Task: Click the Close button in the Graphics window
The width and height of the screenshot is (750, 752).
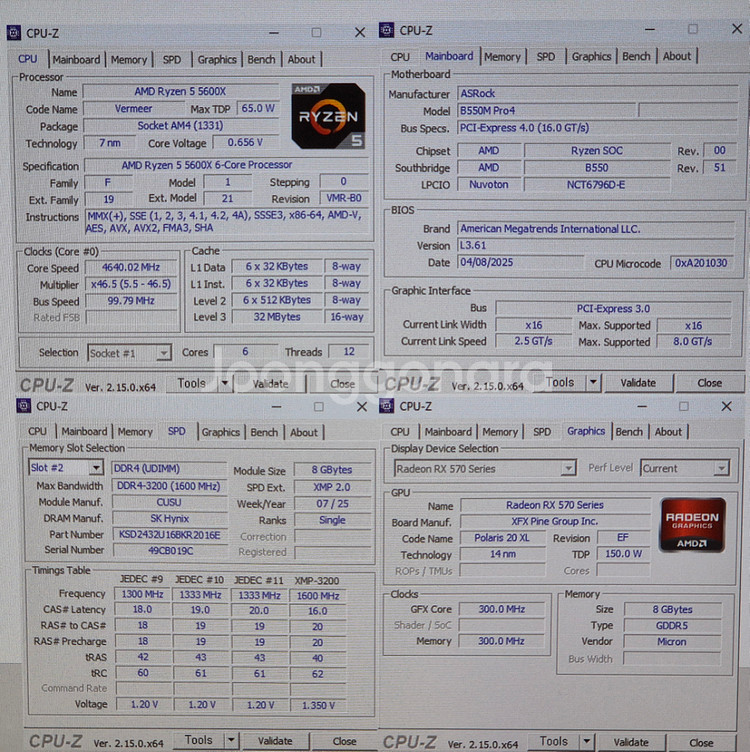Action: 701,742
